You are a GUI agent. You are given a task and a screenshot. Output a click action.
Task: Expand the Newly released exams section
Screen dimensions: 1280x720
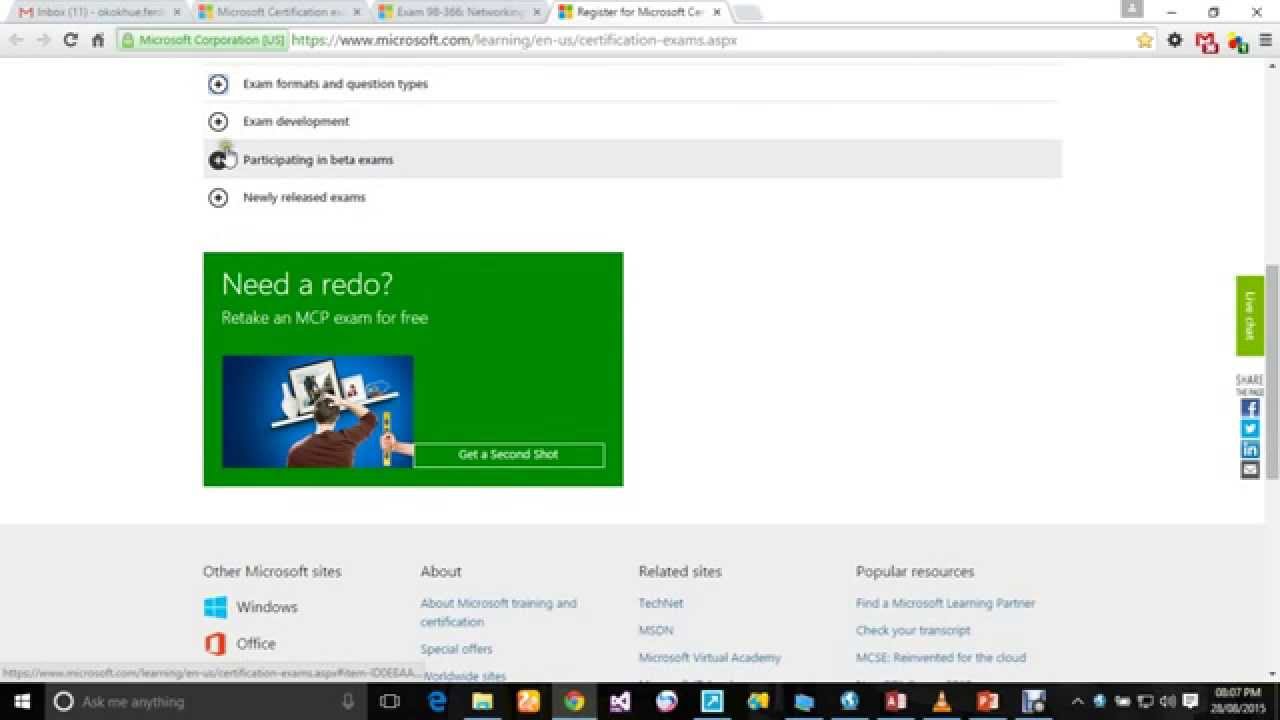pos(218,198)
